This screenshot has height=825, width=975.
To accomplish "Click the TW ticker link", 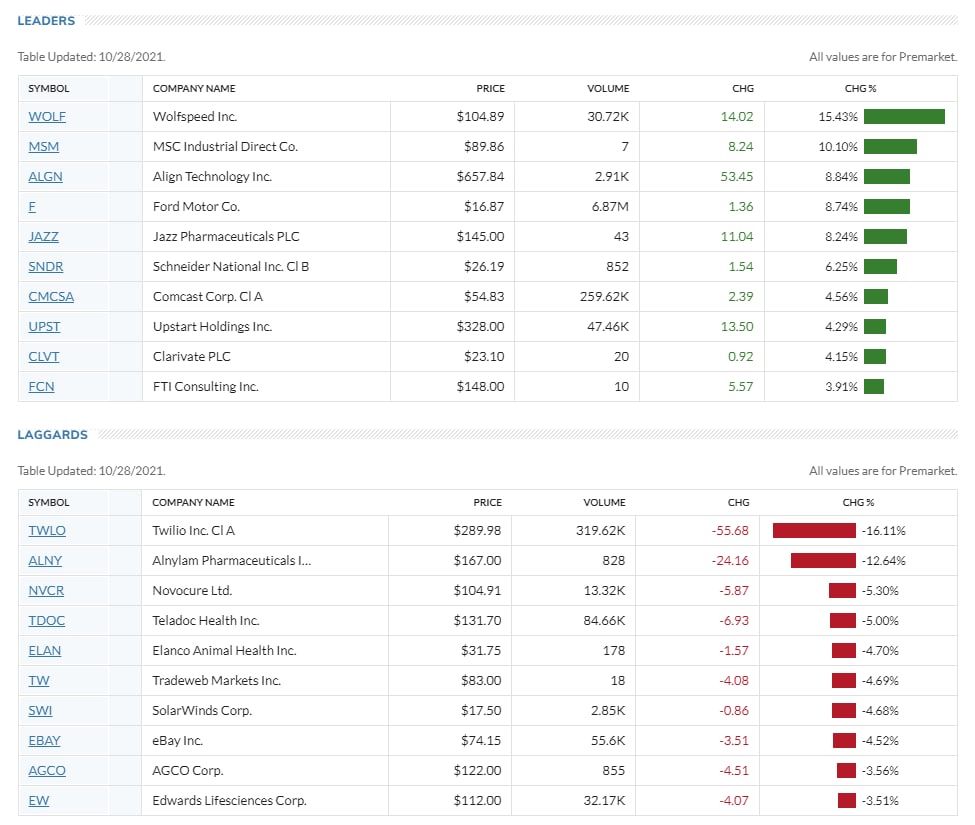I will point(39,681).
